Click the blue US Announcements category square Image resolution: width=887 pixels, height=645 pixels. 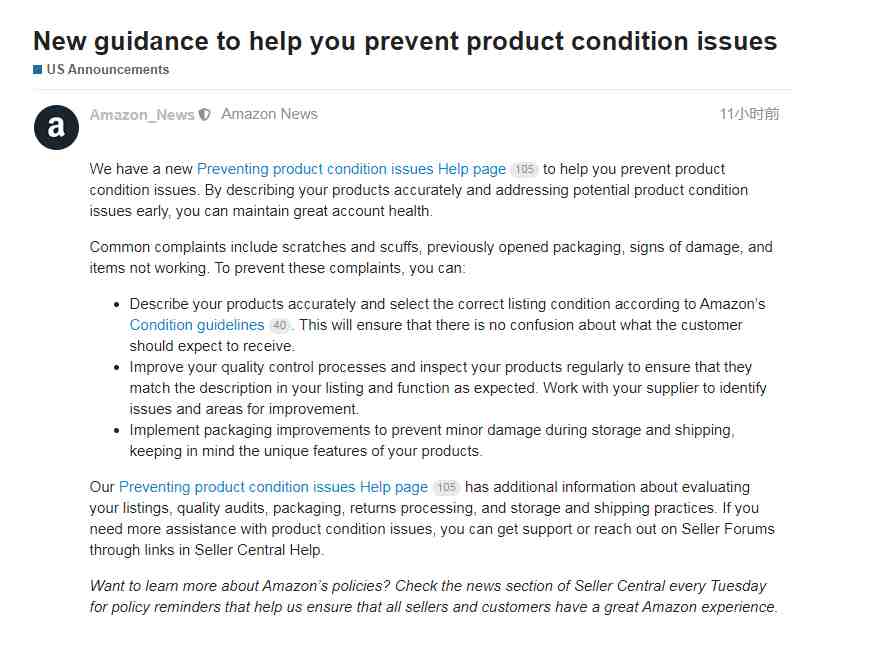tap(37, 70)
